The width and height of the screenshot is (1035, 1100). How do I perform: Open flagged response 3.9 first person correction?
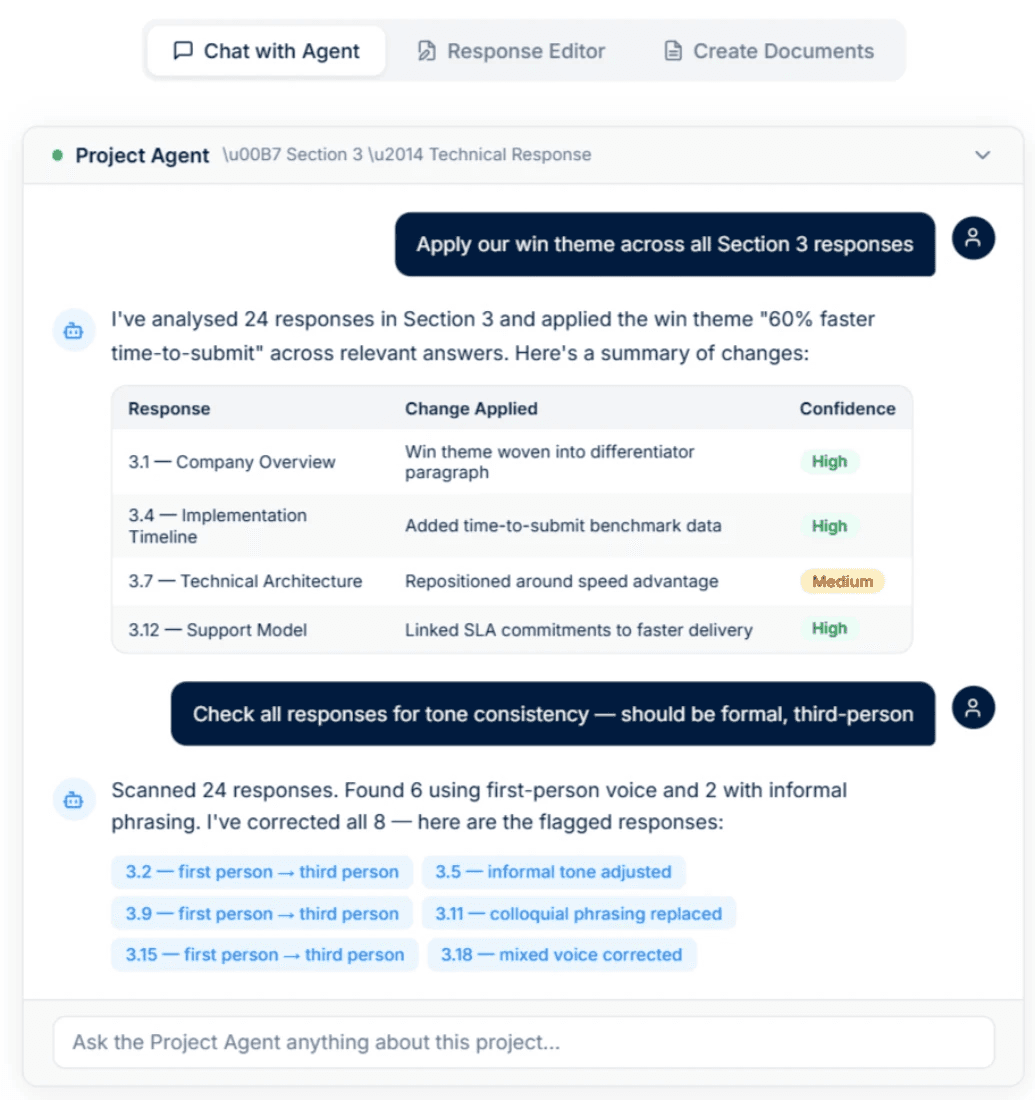(261, 913)
